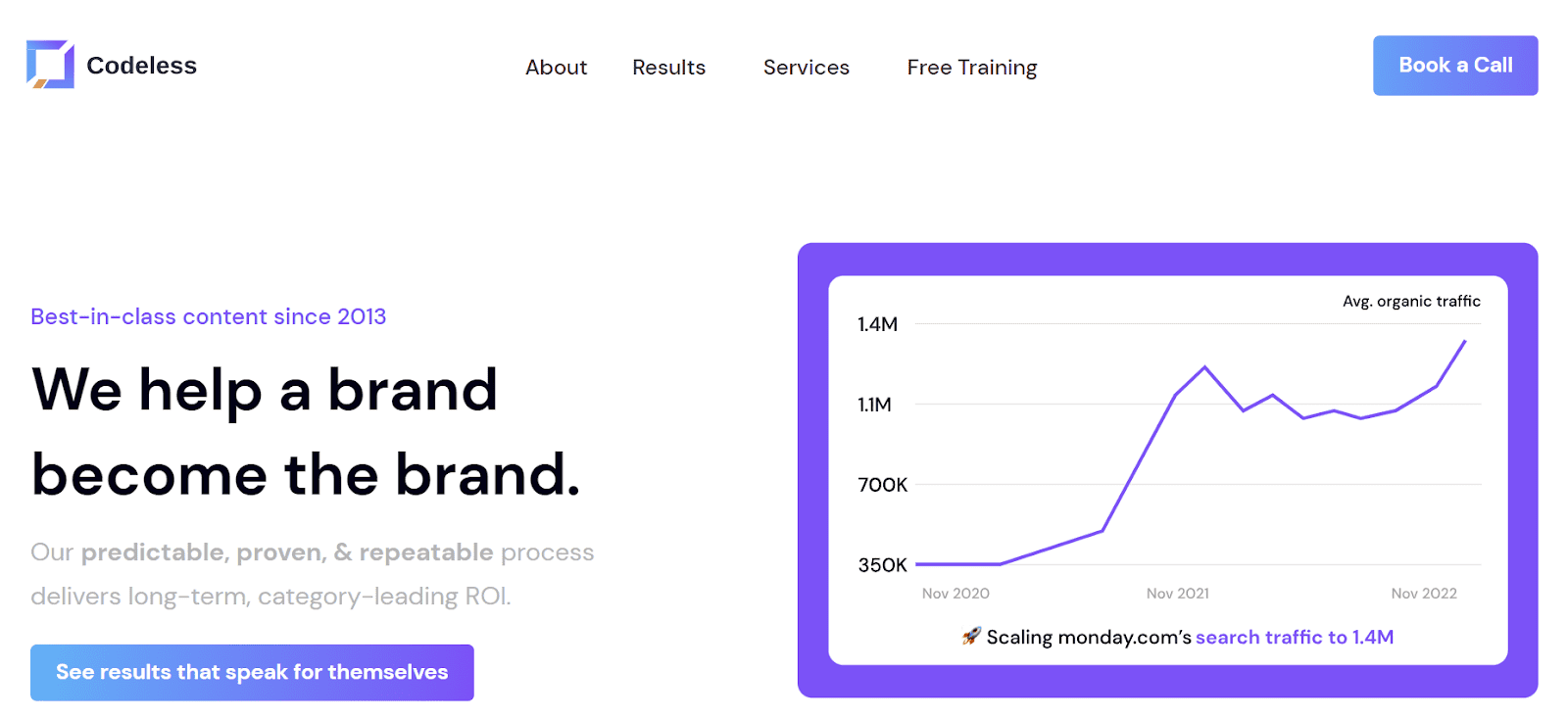The image size is (1568, 718).
Task: Click the Nov 2020 axis label
Action: point(955,594)
